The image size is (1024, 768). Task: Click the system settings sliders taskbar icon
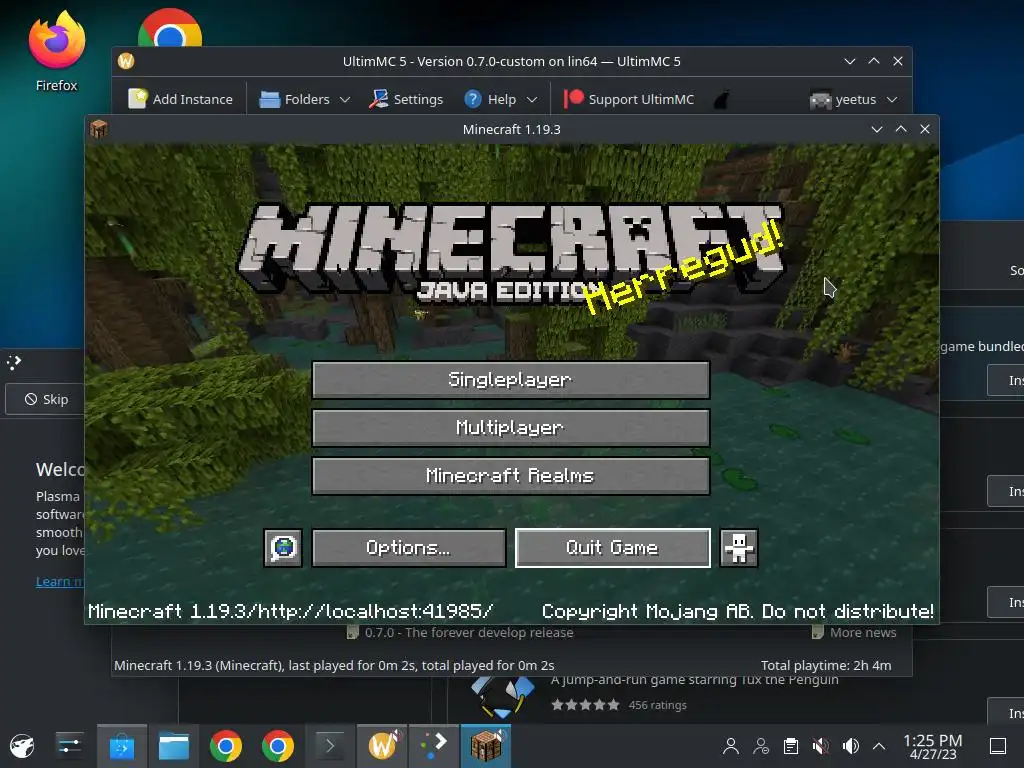(69, 746)
